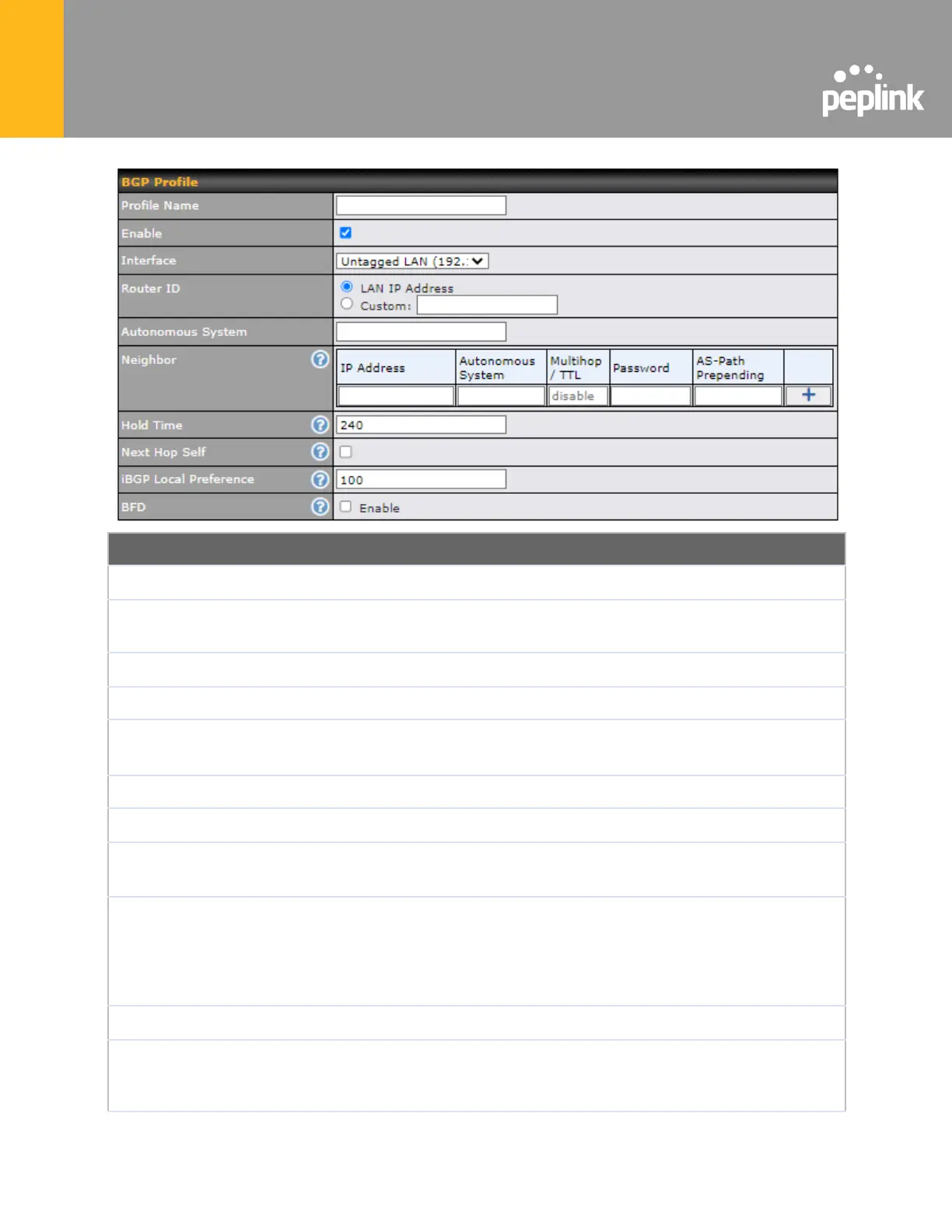The width and height of the screenshot is (952, 1232).
Task: Select Custom router ID radio option
Action: (x=347, y=304)
